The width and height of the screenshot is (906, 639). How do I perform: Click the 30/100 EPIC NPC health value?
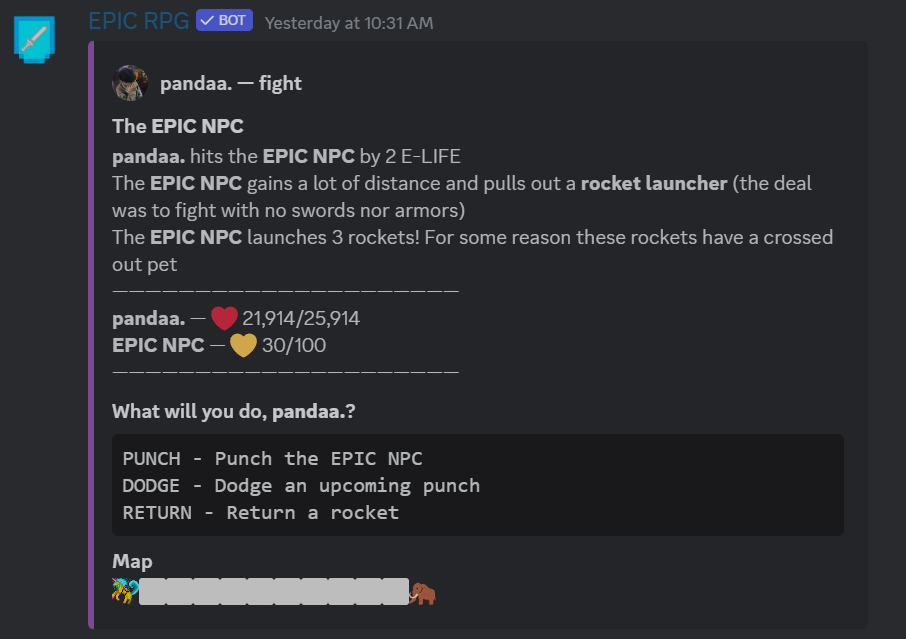[x=294, y=345]
